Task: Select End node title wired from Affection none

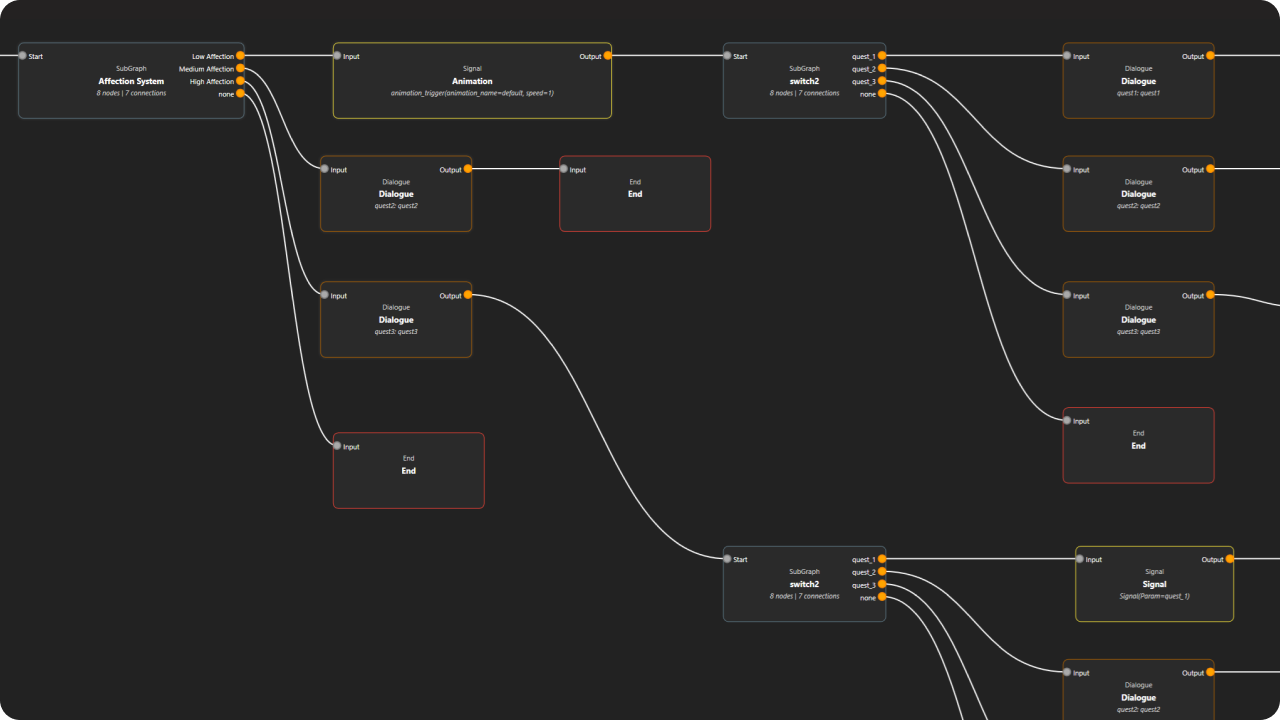Action: tap(408, 471)
